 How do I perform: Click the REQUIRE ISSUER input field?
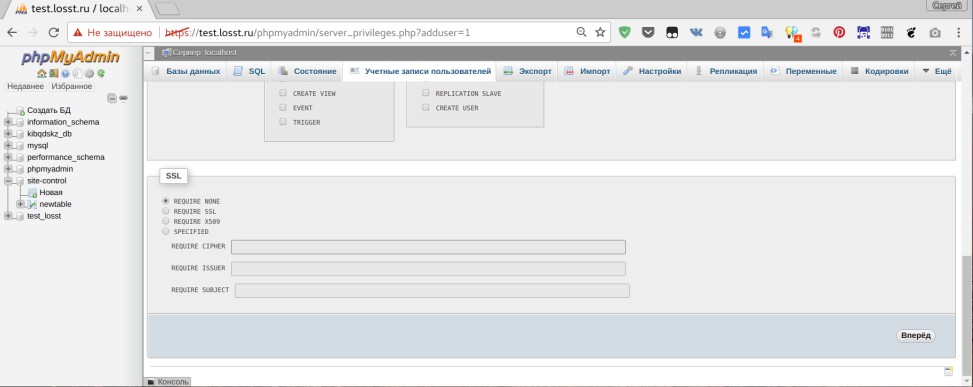[428, 269]
